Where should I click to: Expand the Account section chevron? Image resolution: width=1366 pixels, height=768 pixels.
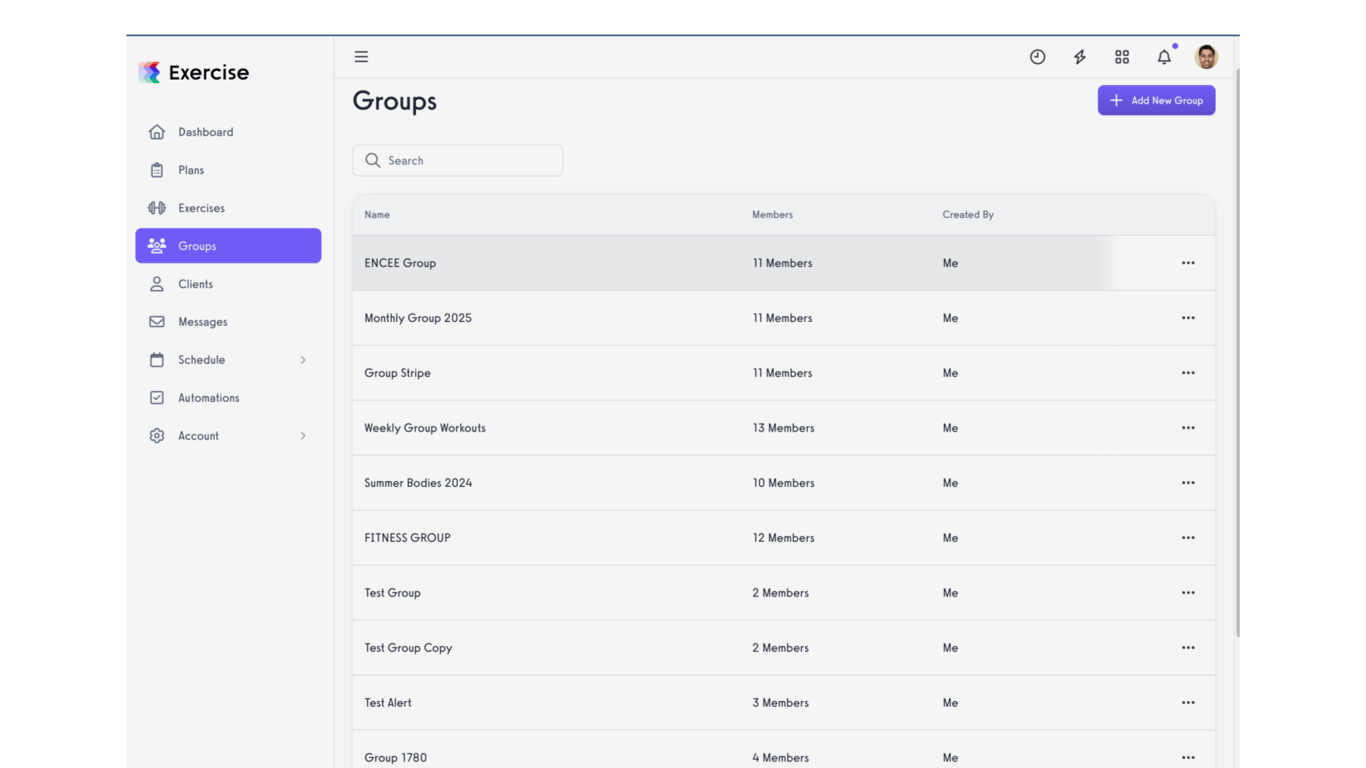coord(303,435)
